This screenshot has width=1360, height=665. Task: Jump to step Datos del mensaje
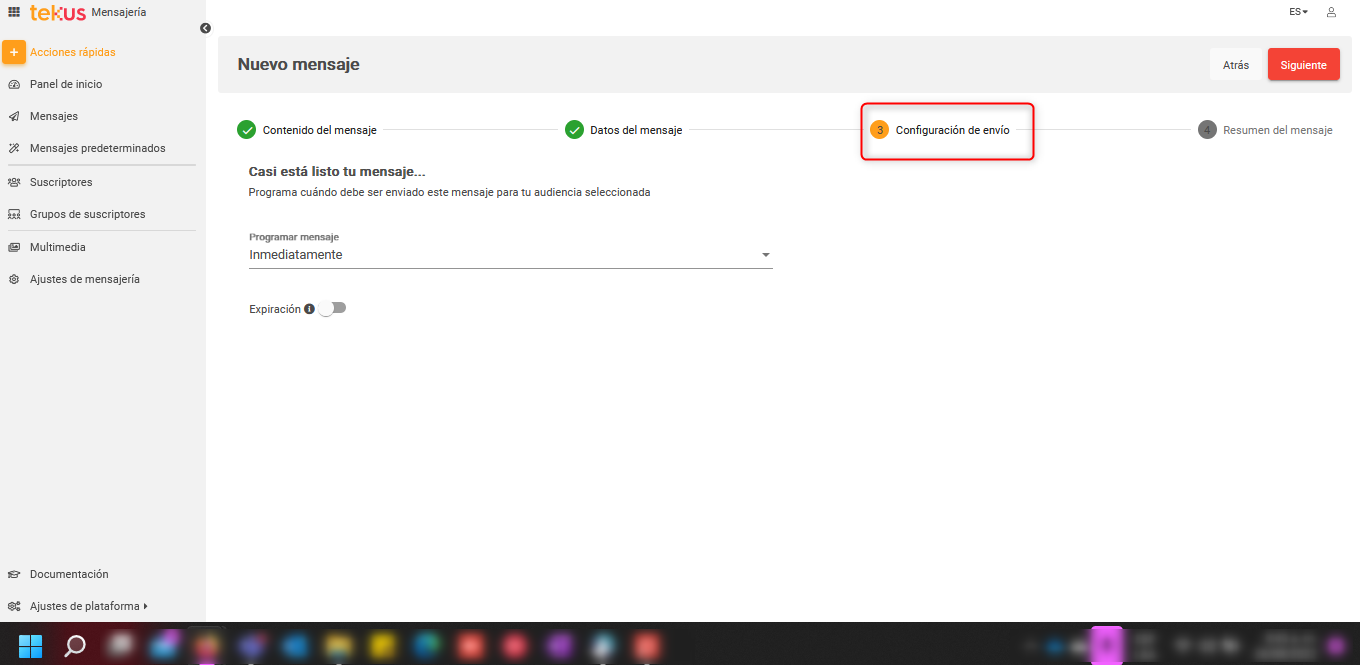point(635,130)
